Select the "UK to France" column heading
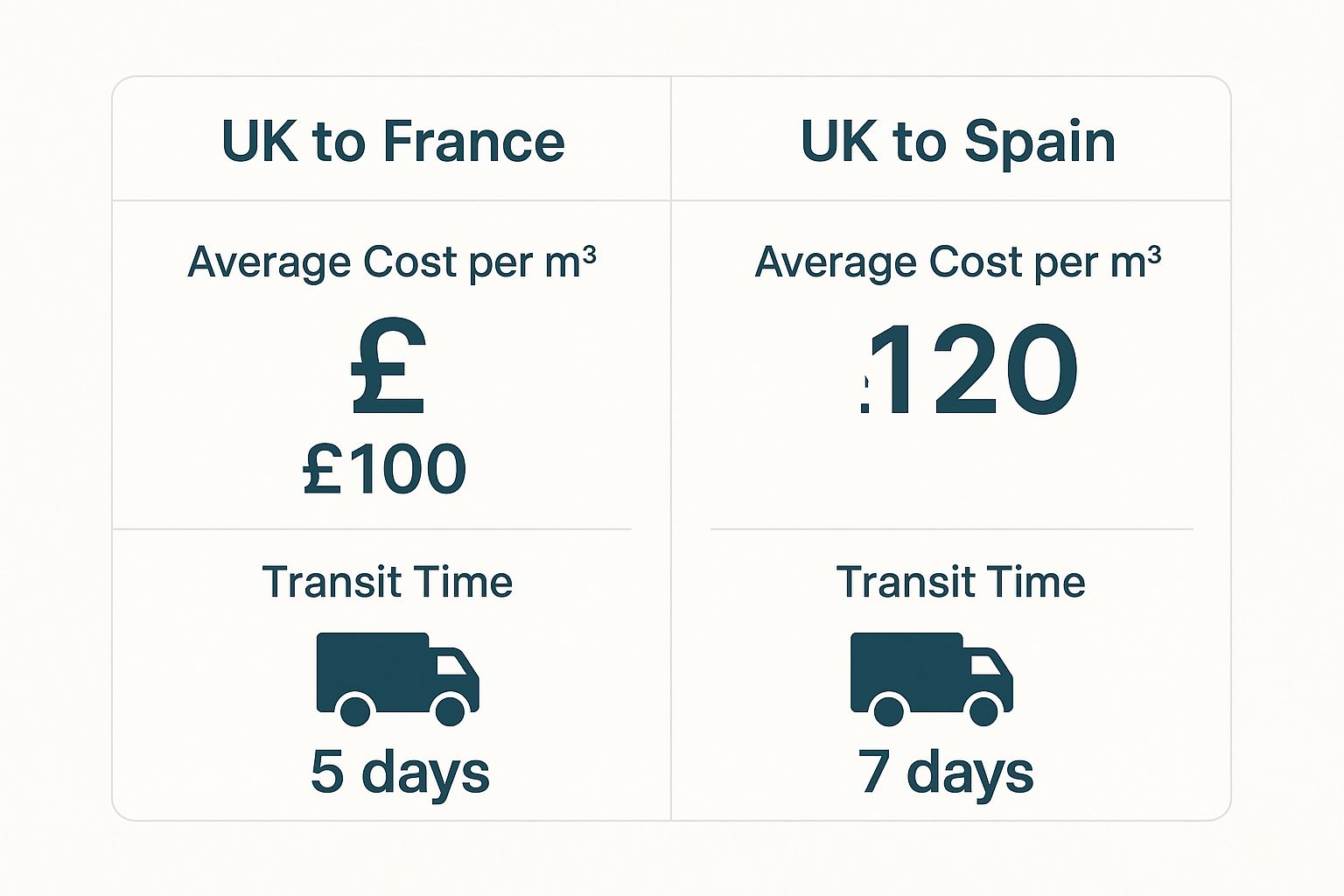The image size is (1344, 896). (x=393, y=142)
